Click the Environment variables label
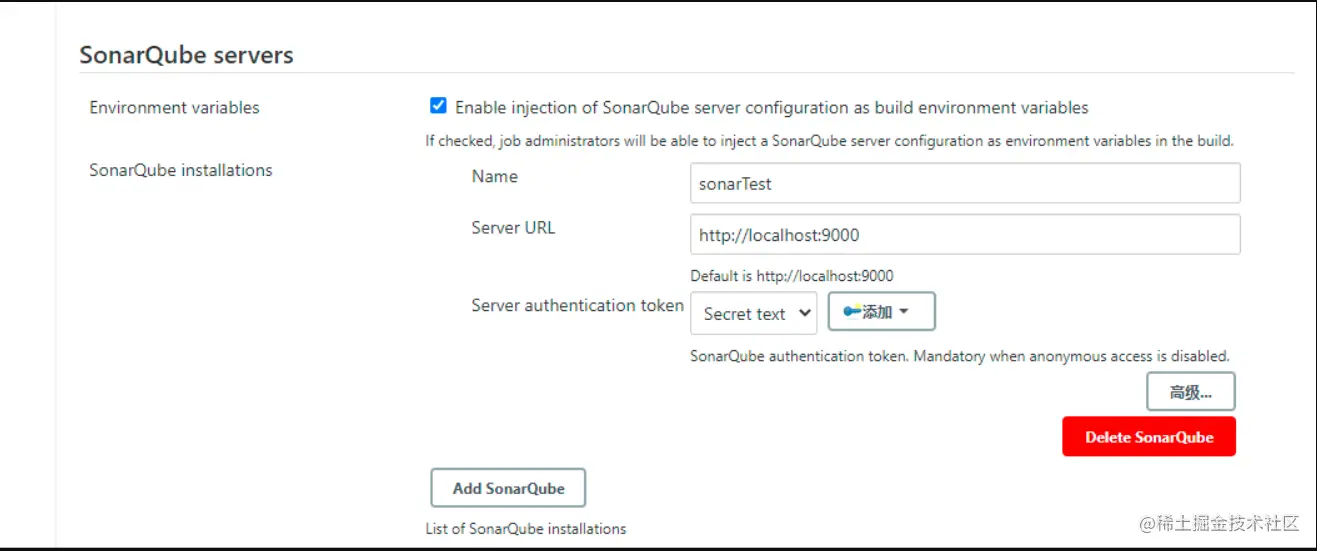This screenshot has width=1317, height=551. (x=174, y=107)
